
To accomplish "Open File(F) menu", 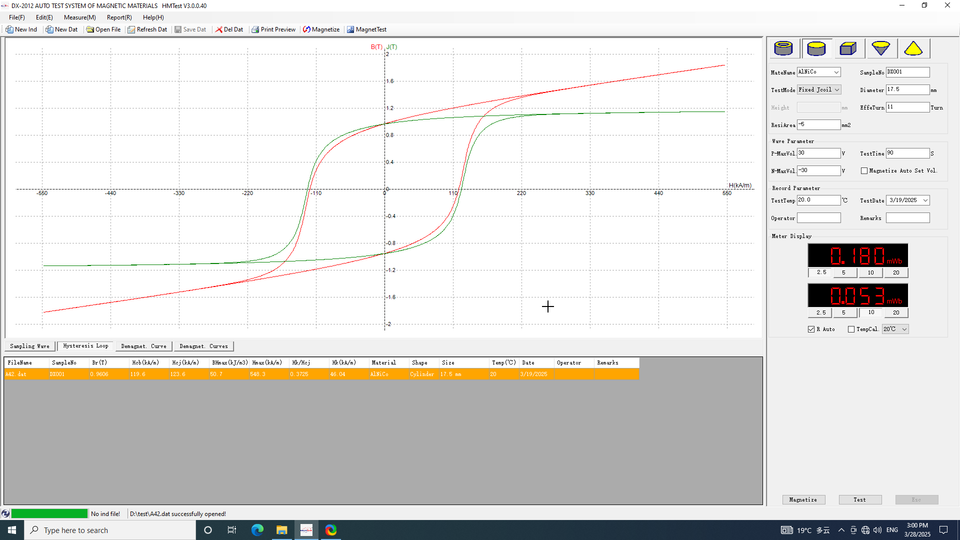I will pyautogui.click(x=17, y=17).
